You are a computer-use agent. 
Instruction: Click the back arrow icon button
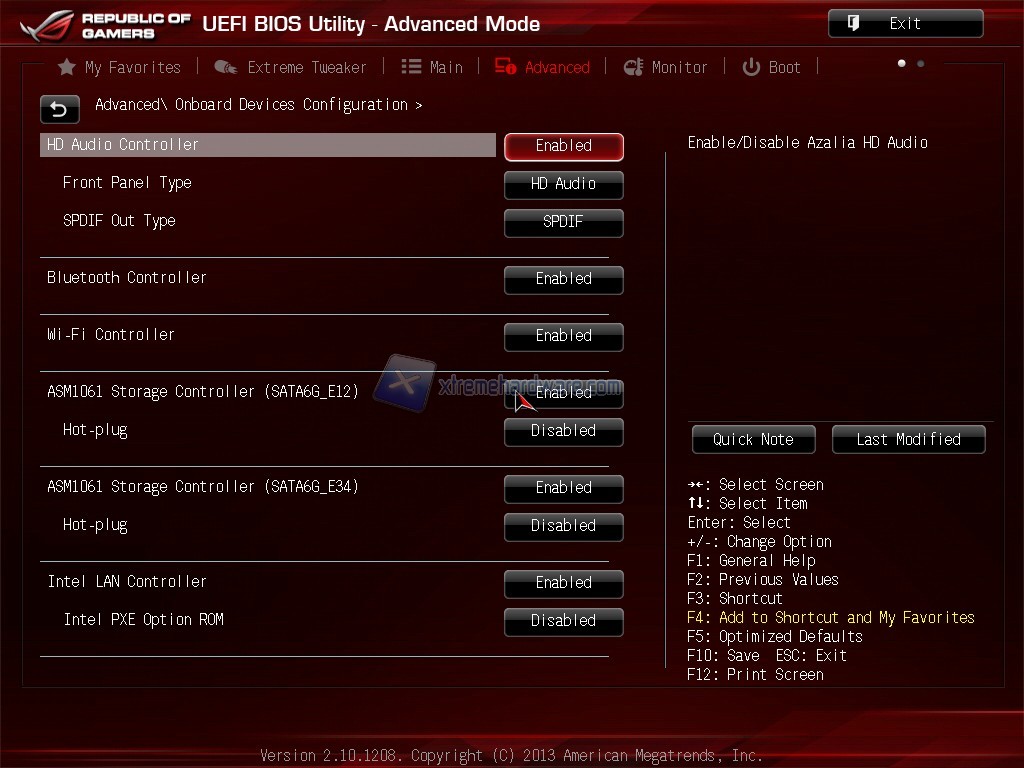[59, 109]
